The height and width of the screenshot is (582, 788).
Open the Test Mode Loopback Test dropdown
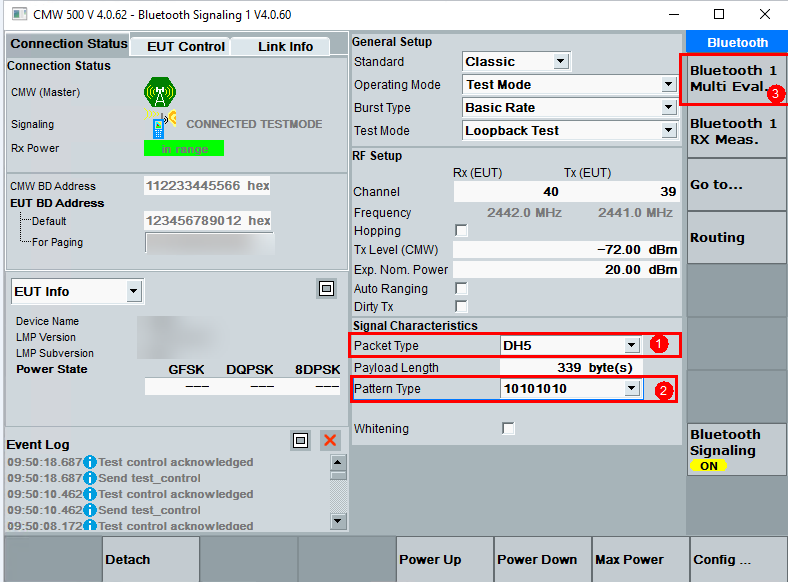(668, 131)
